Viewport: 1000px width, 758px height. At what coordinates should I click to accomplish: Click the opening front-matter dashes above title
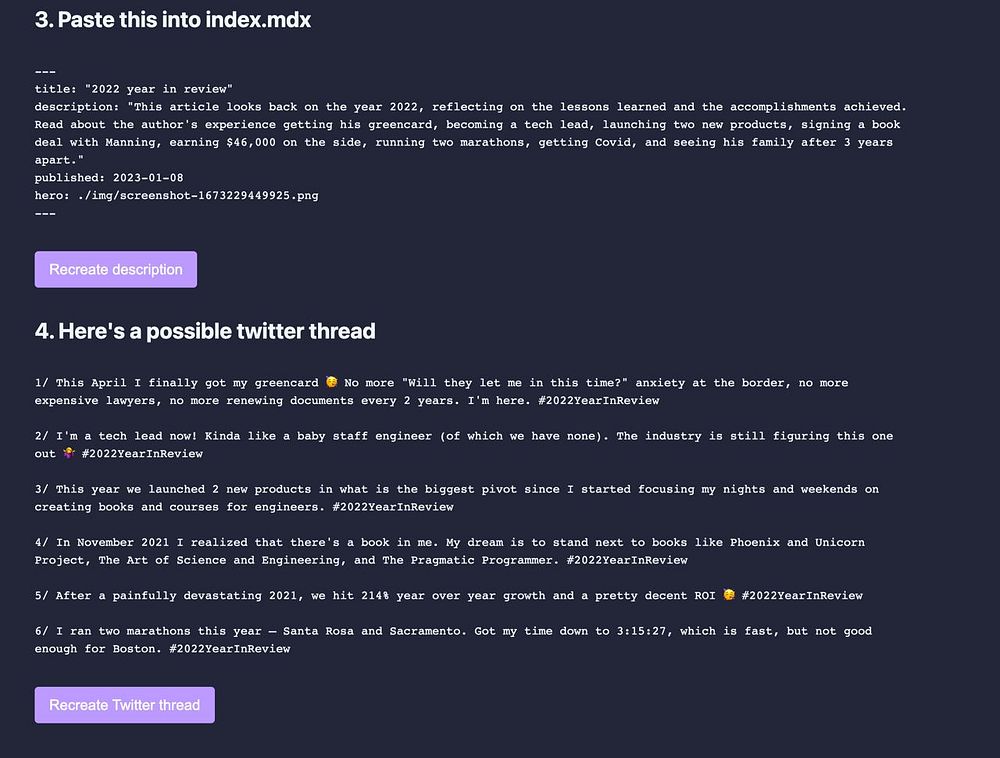[45, 72]
